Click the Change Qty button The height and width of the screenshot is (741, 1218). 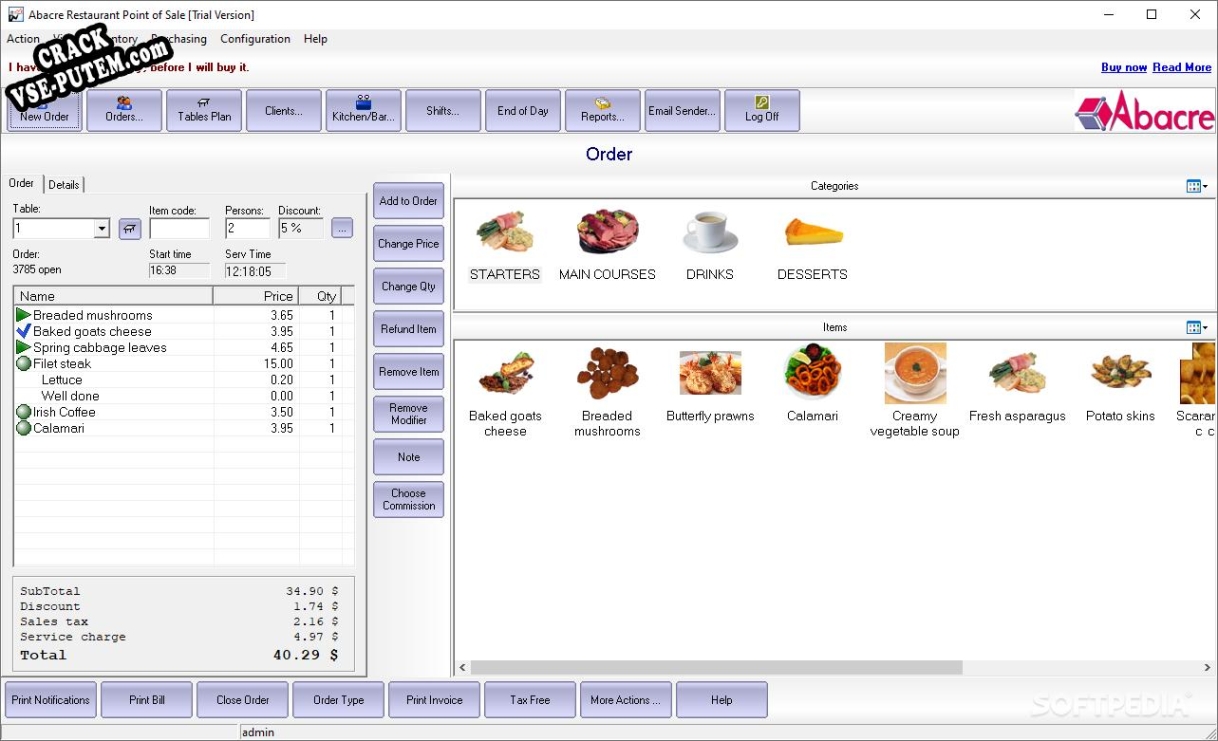(x=408, y=286)
